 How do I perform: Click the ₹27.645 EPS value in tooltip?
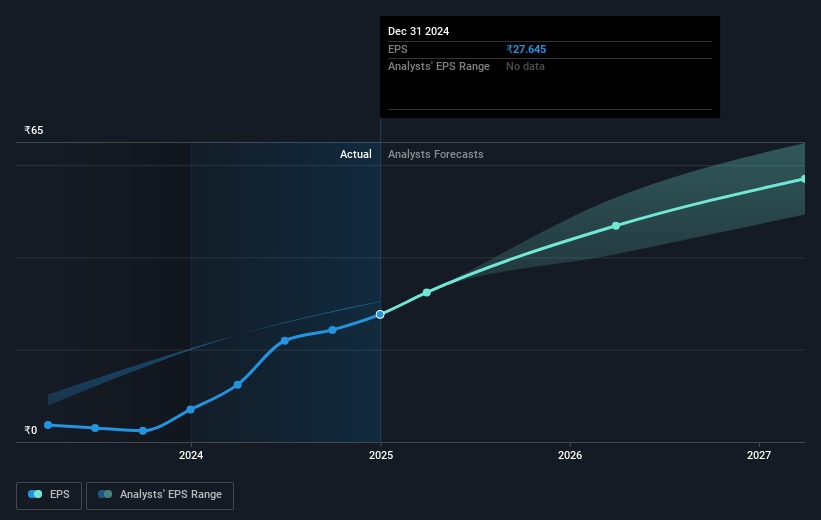tap(526, 49)
